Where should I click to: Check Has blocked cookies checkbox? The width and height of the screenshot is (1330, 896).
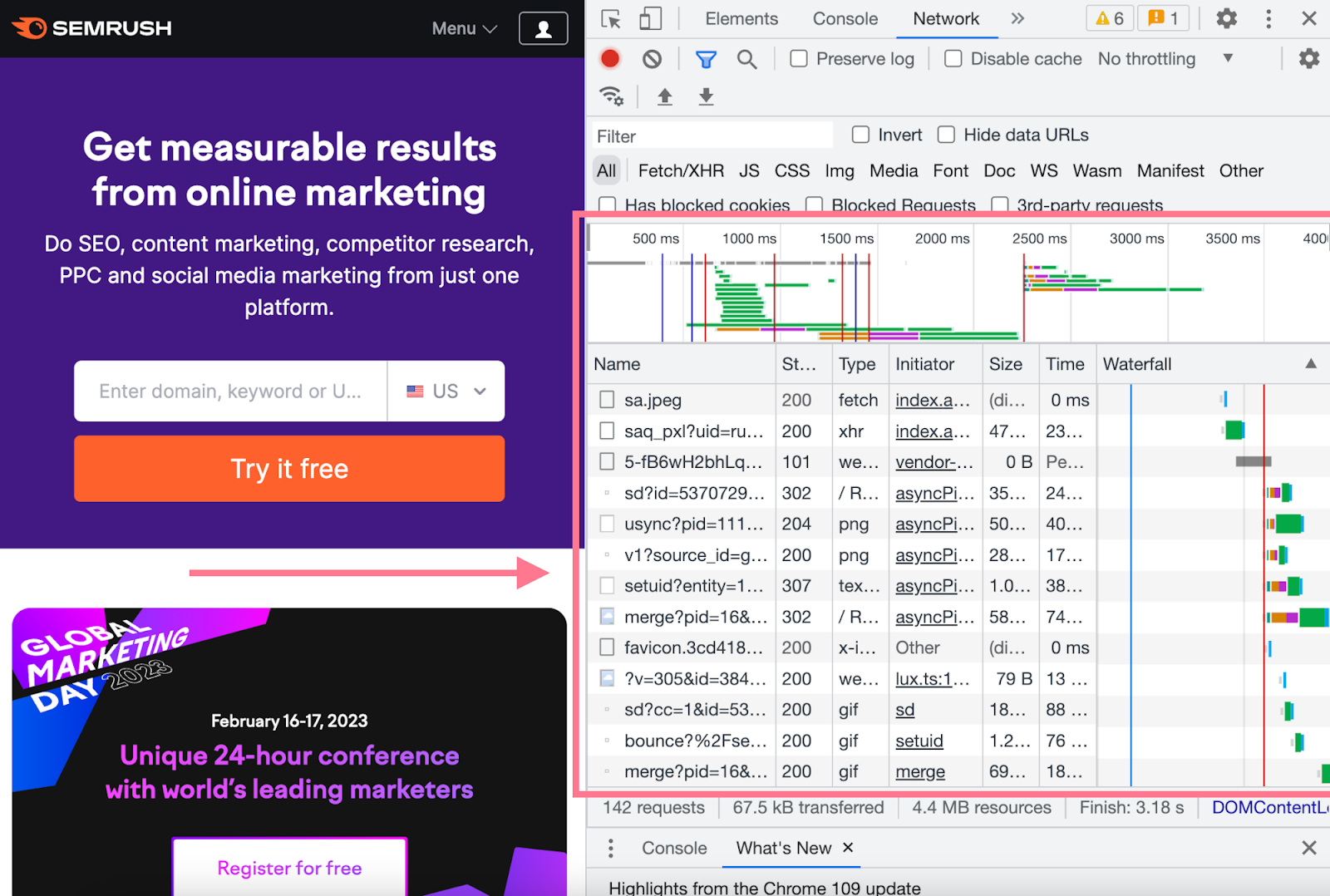pos(608,204)
